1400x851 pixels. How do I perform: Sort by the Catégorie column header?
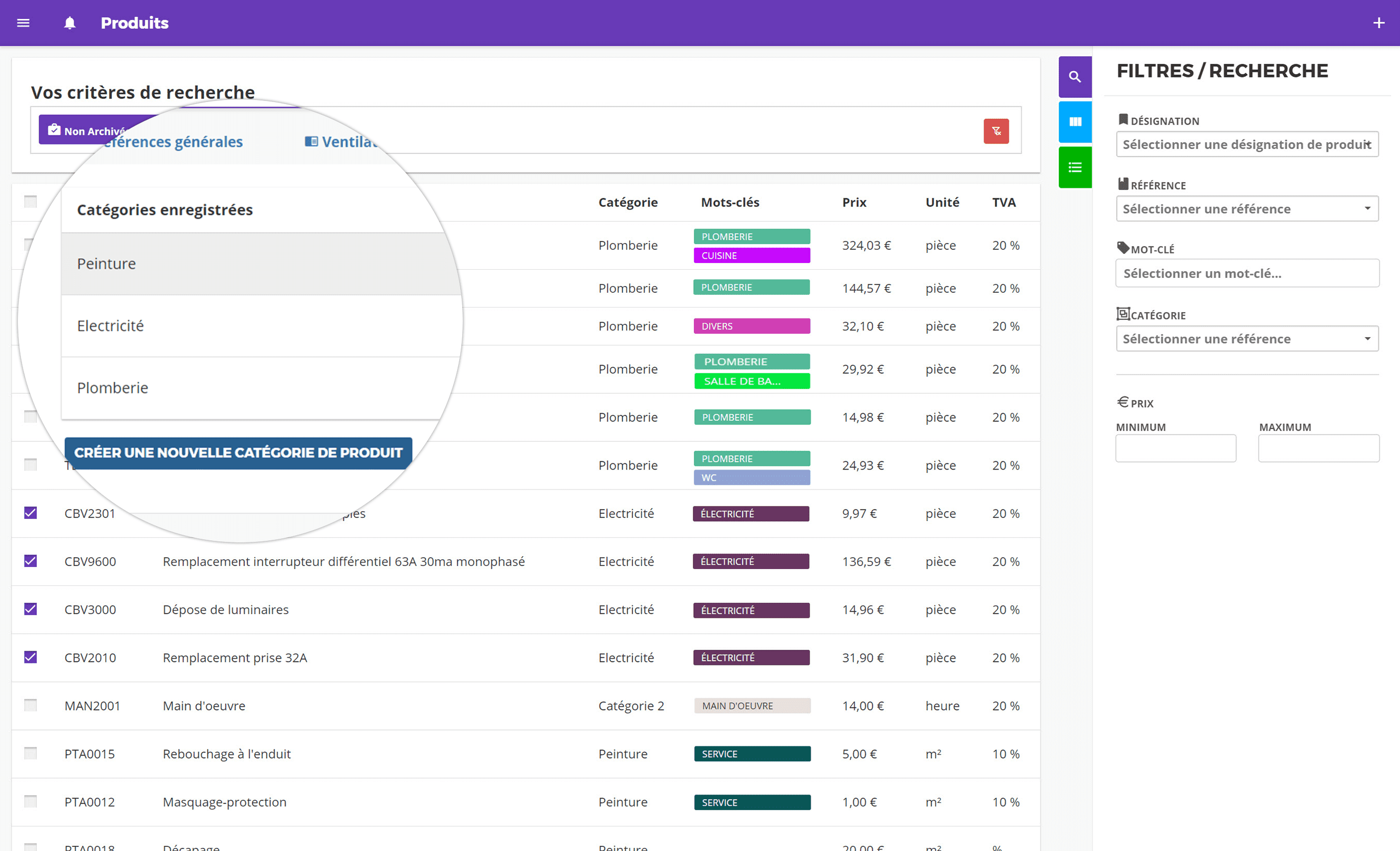pyautogui.click(x=628, y=202)
